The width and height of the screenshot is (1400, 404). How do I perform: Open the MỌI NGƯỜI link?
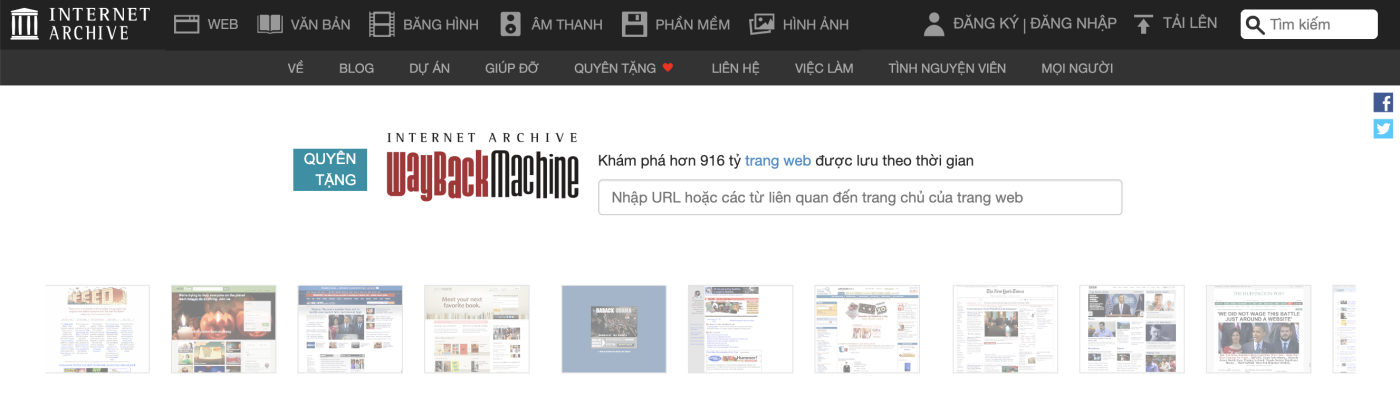[1077, 68]
